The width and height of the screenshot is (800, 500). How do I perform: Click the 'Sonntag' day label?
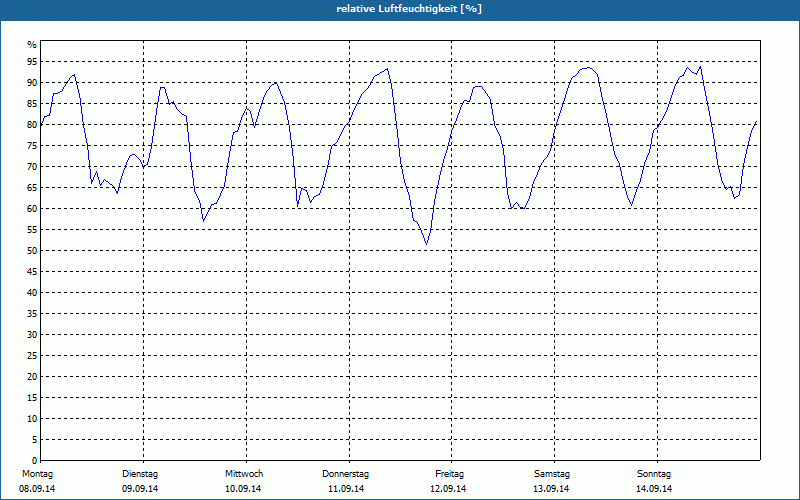point(654,474)
